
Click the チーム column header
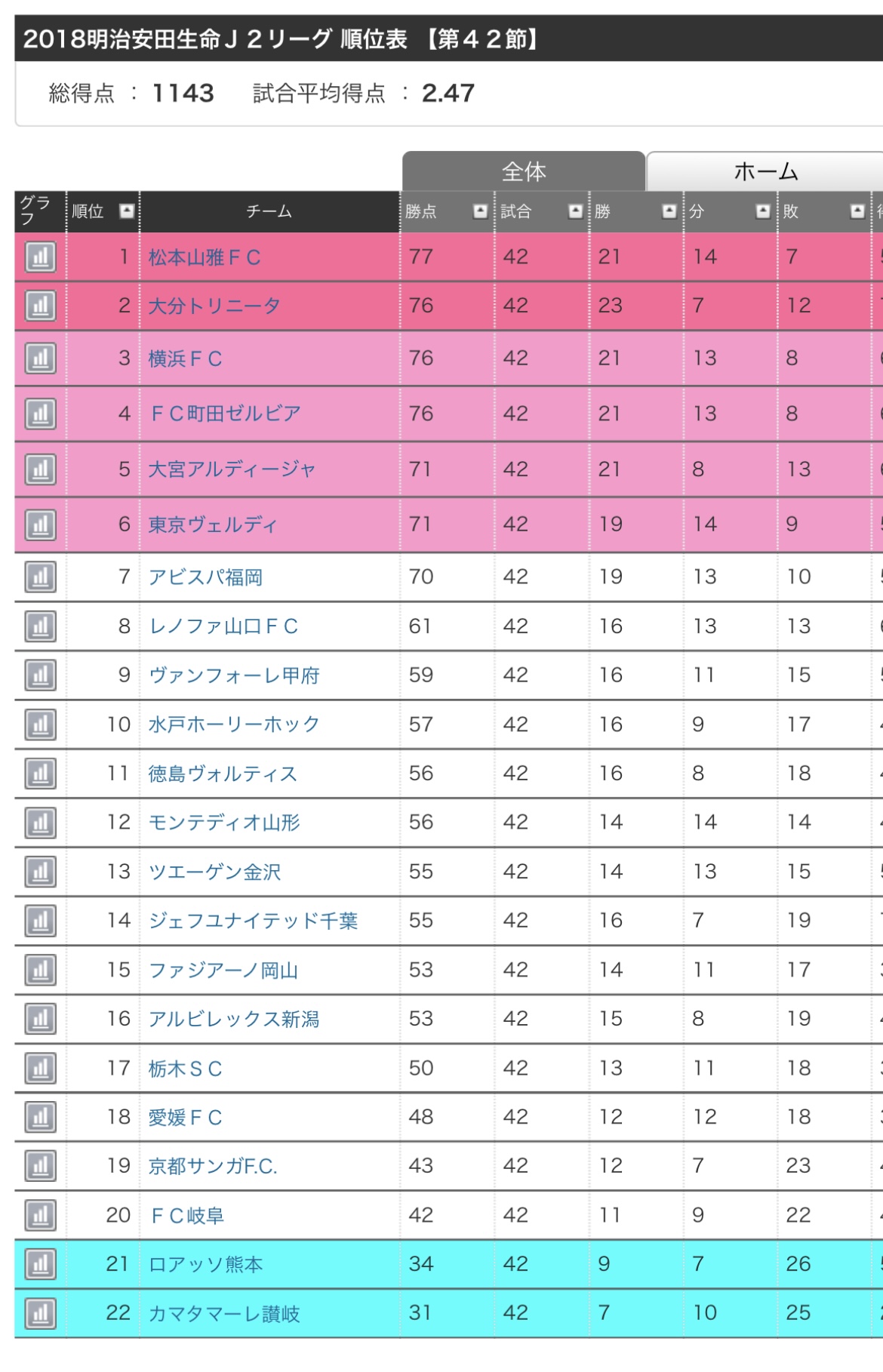(269, 211)
